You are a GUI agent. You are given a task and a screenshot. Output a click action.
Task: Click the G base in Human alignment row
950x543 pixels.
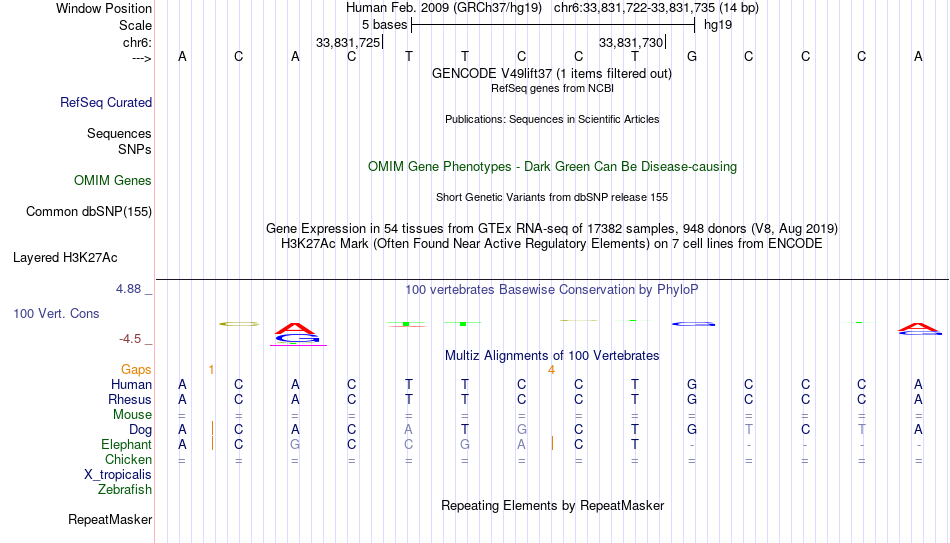tap(692, 384)
